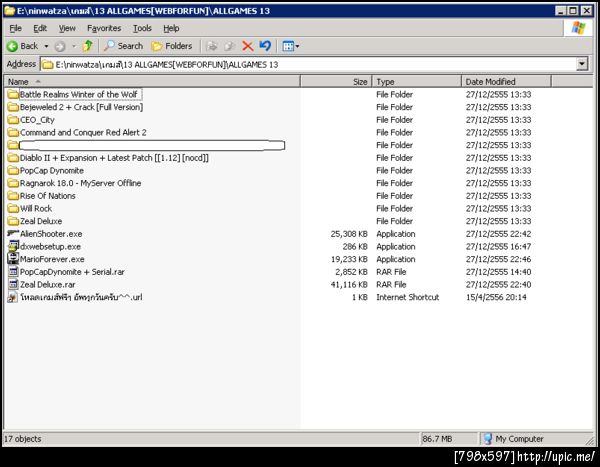The height and width of the screenshot is (467, 600).
Task: Select the CEO_City folder icon
Action: pos(13,119)
